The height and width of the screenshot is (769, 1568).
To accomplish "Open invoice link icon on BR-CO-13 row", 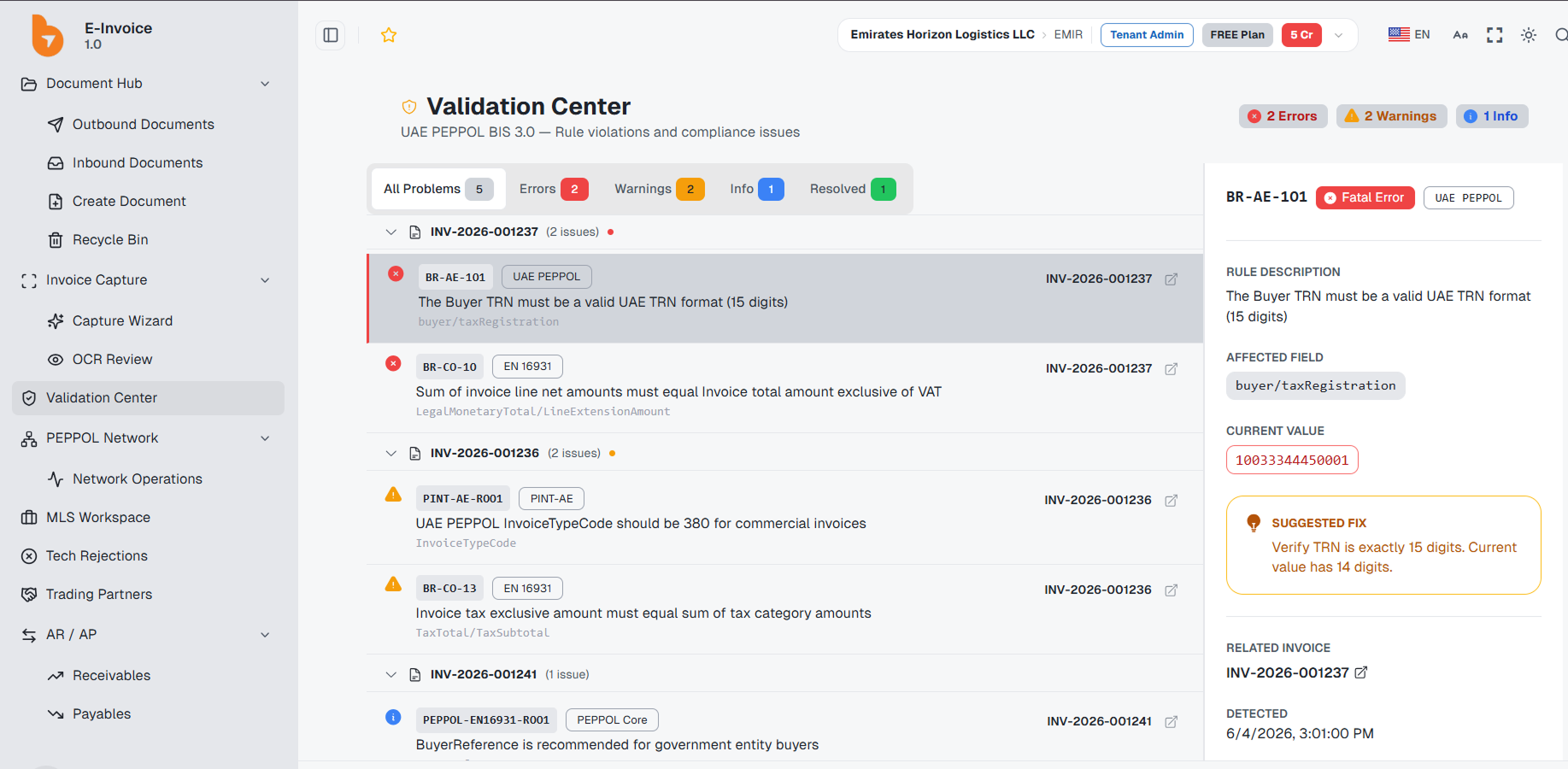I will coord(1172,590).
